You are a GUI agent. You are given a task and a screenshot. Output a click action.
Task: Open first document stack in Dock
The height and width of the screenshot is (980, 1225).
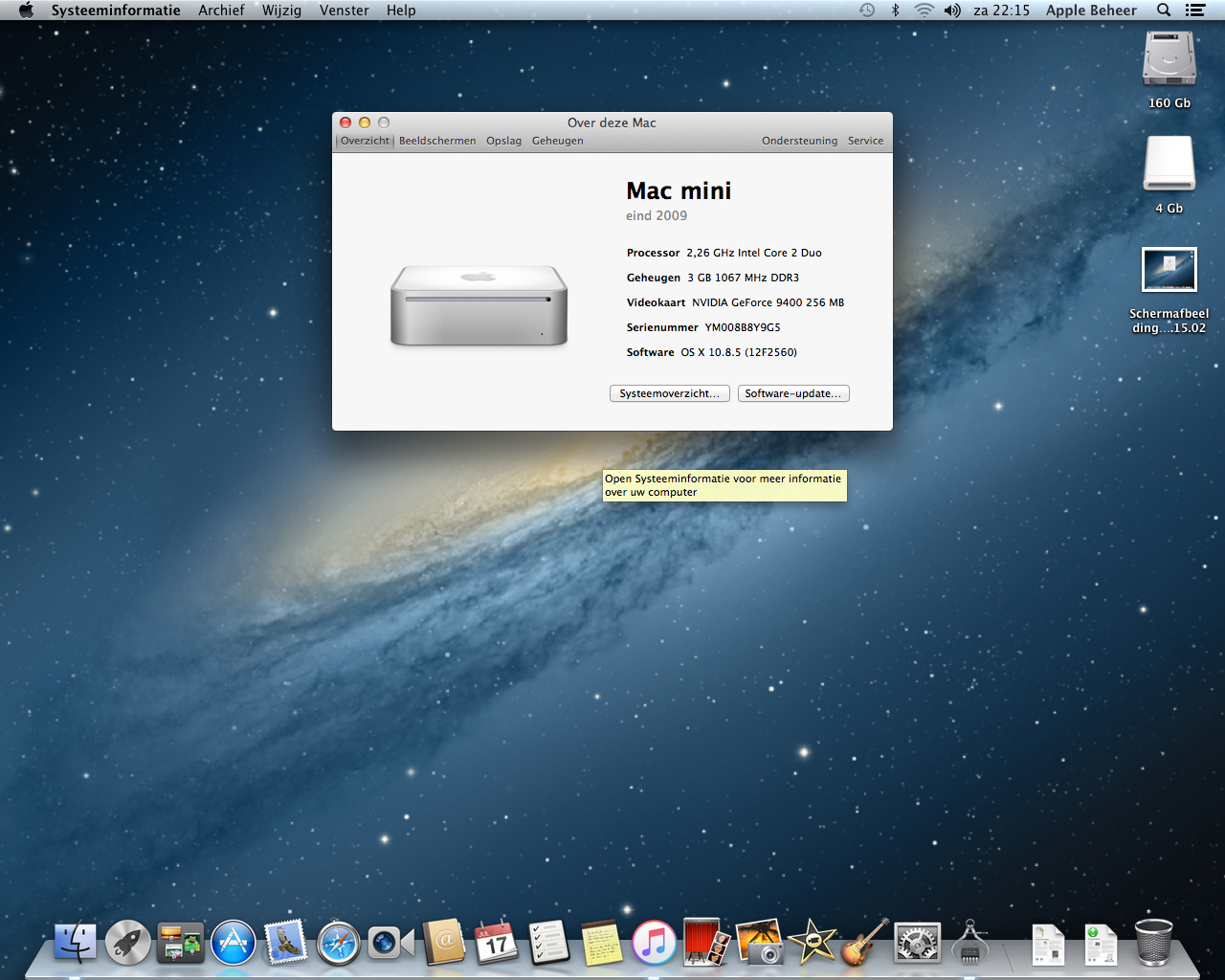tap(1048, 945)
